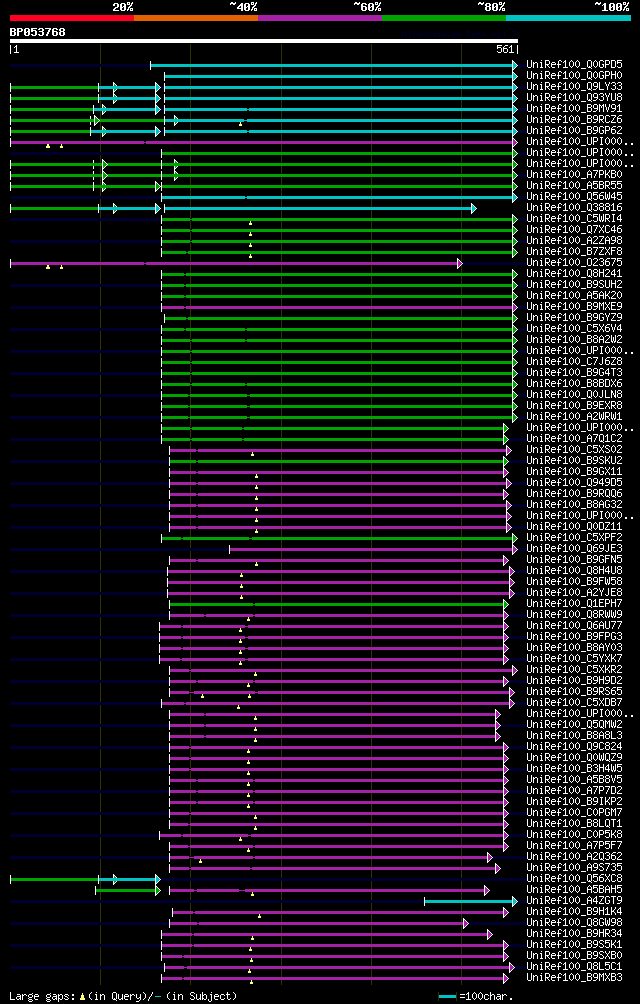Click hit UniRef100_Q7XC46
Screen dimensions: 640x1004
(x=574, y=229)
